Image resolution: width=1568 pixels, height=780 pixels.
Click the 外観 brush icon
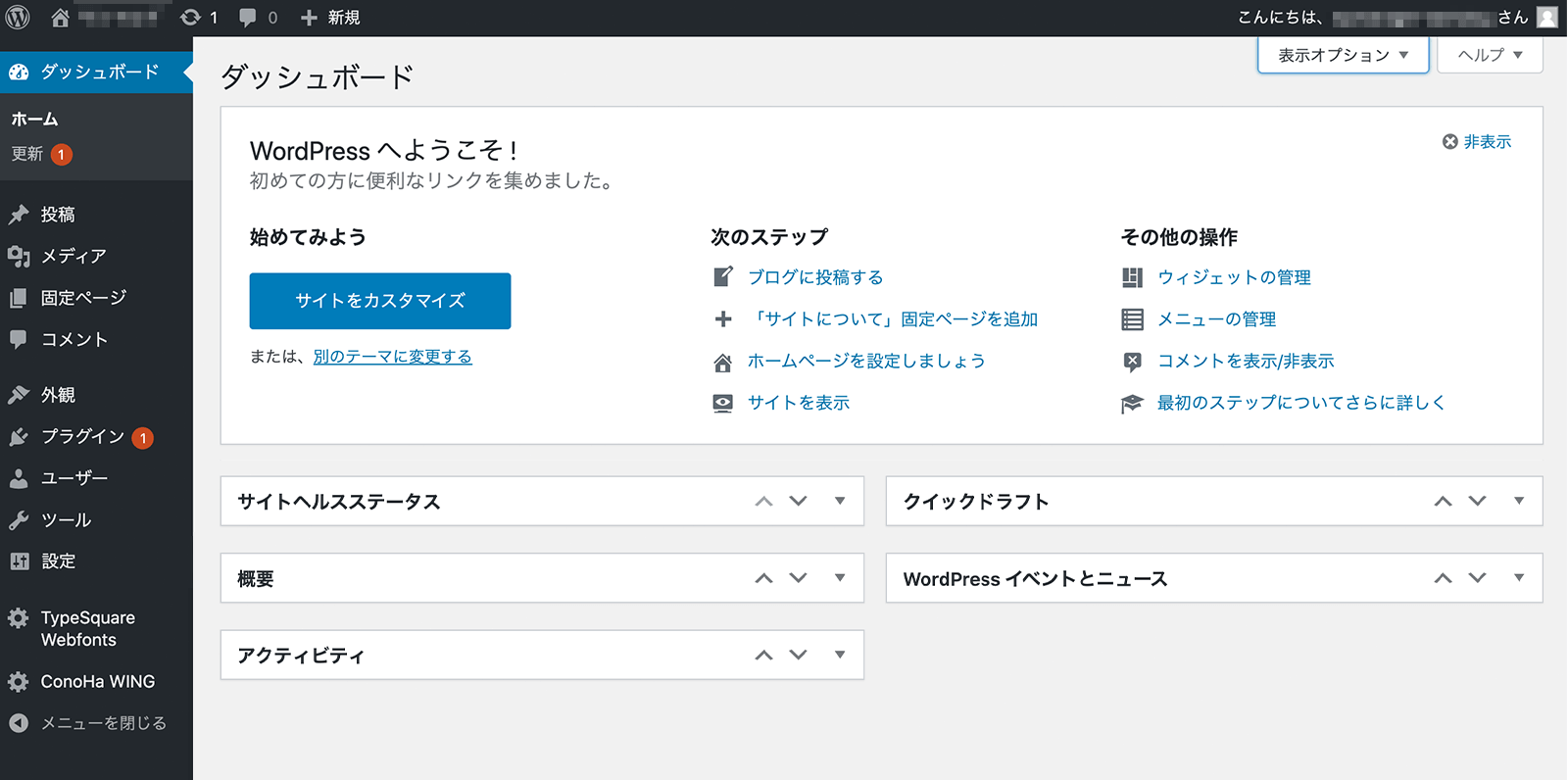point(19,395)
